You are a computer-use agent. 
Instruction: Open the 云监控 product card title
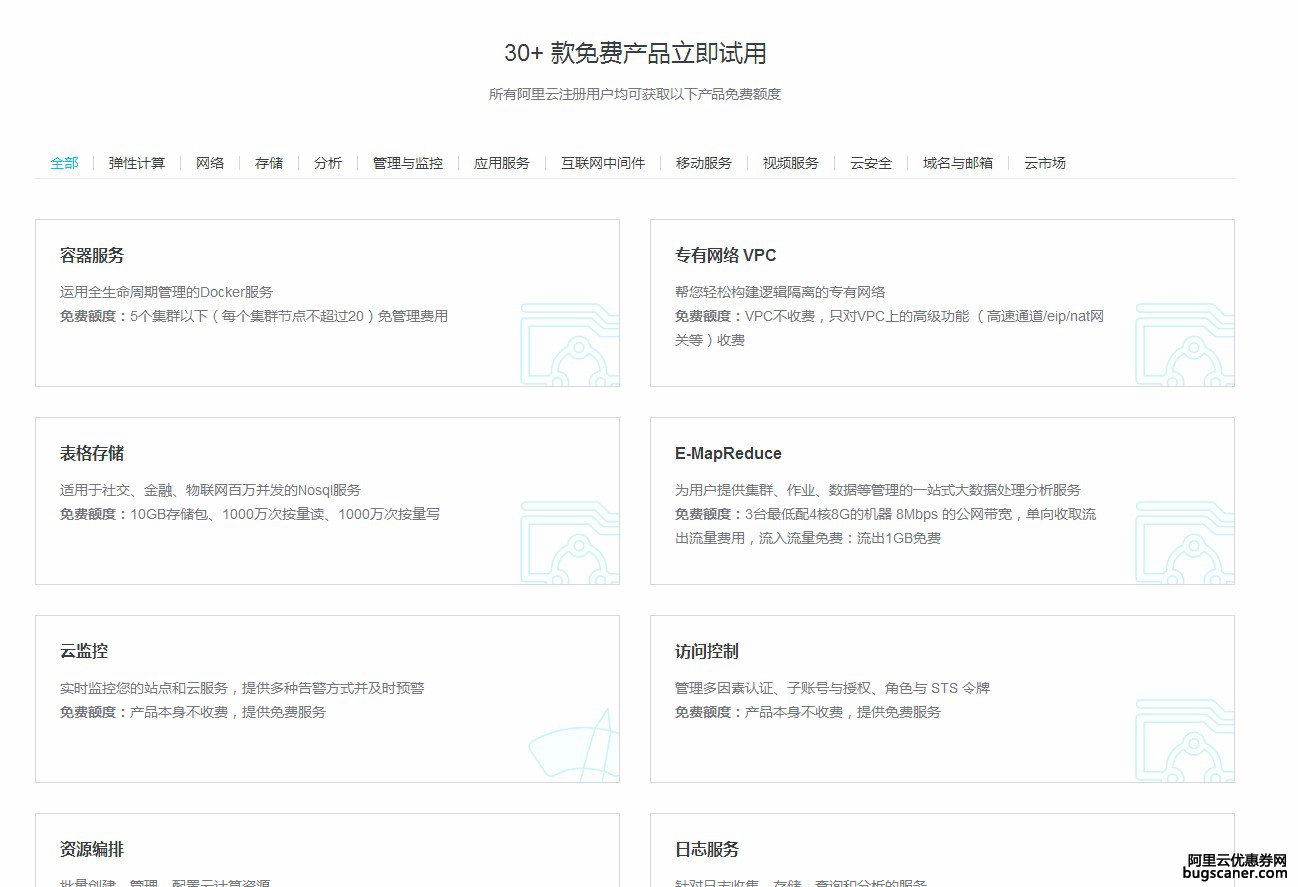84,652
